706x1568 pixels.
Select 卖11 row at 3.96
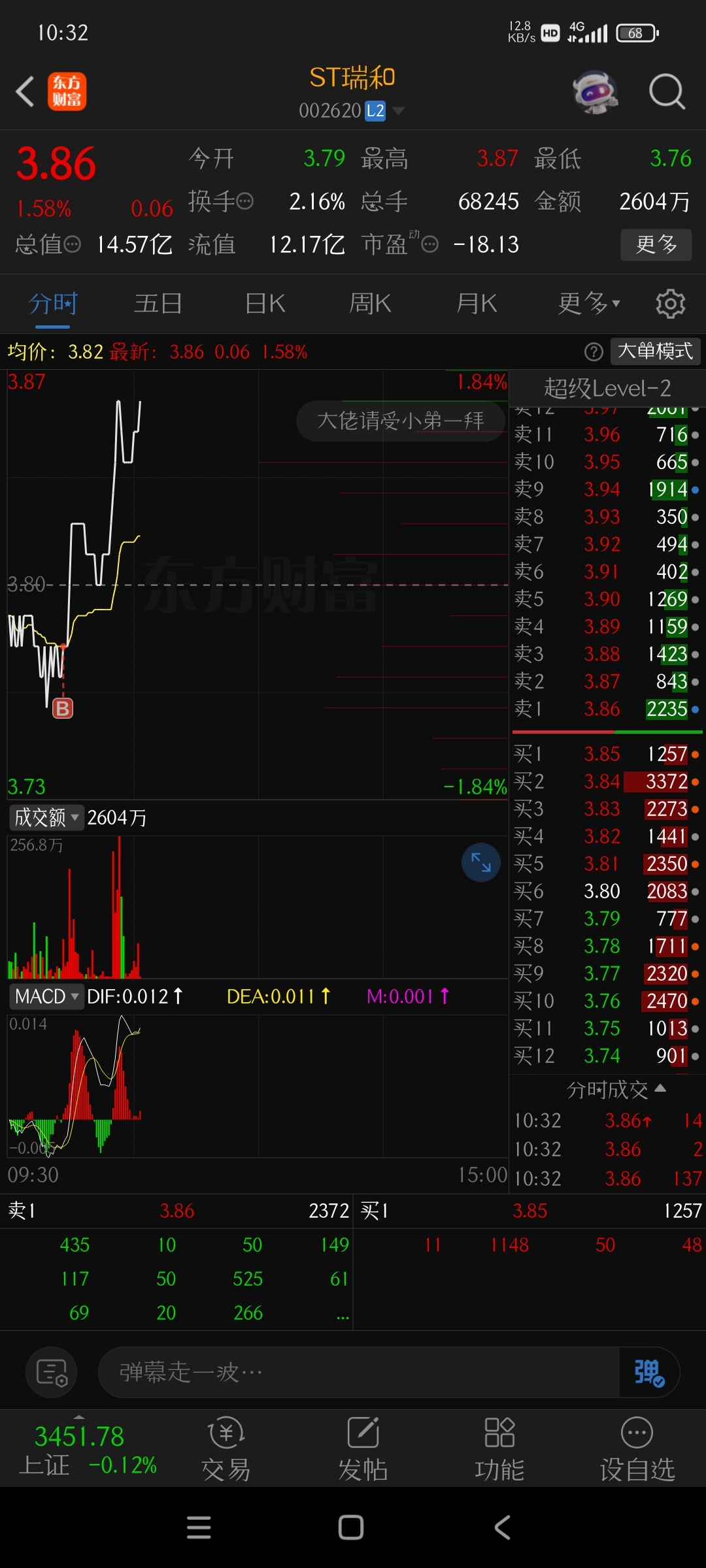pos(607,434)
